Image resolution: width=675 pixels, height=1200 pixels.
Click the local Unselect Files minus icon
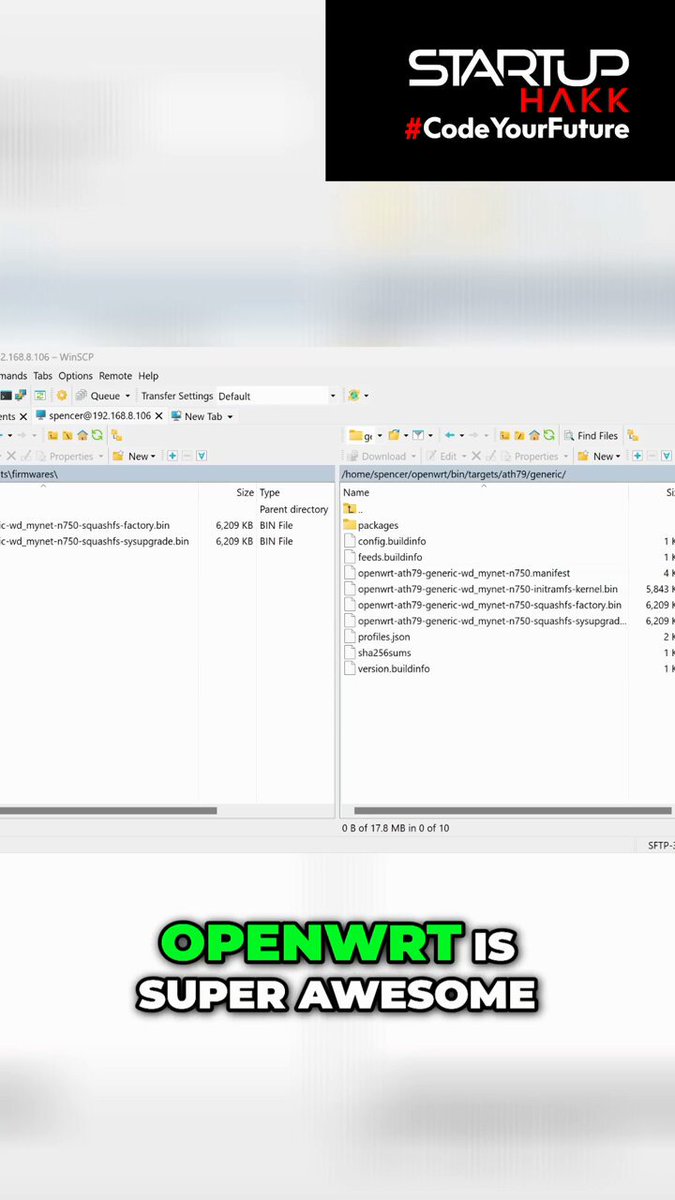pos(186,456)
